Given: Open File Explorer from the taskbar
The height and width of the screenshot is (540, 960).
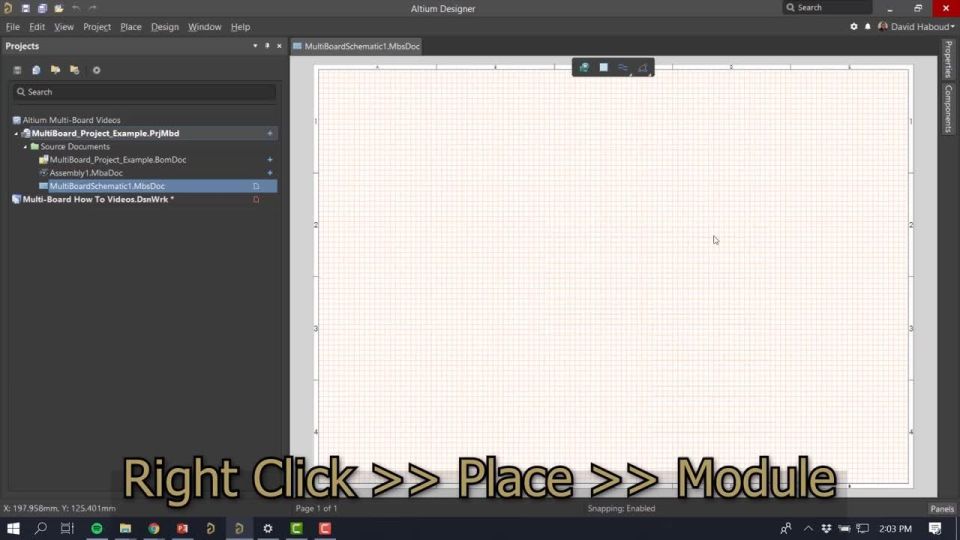Looking at the screenshot, I should [x=126, y=528].
